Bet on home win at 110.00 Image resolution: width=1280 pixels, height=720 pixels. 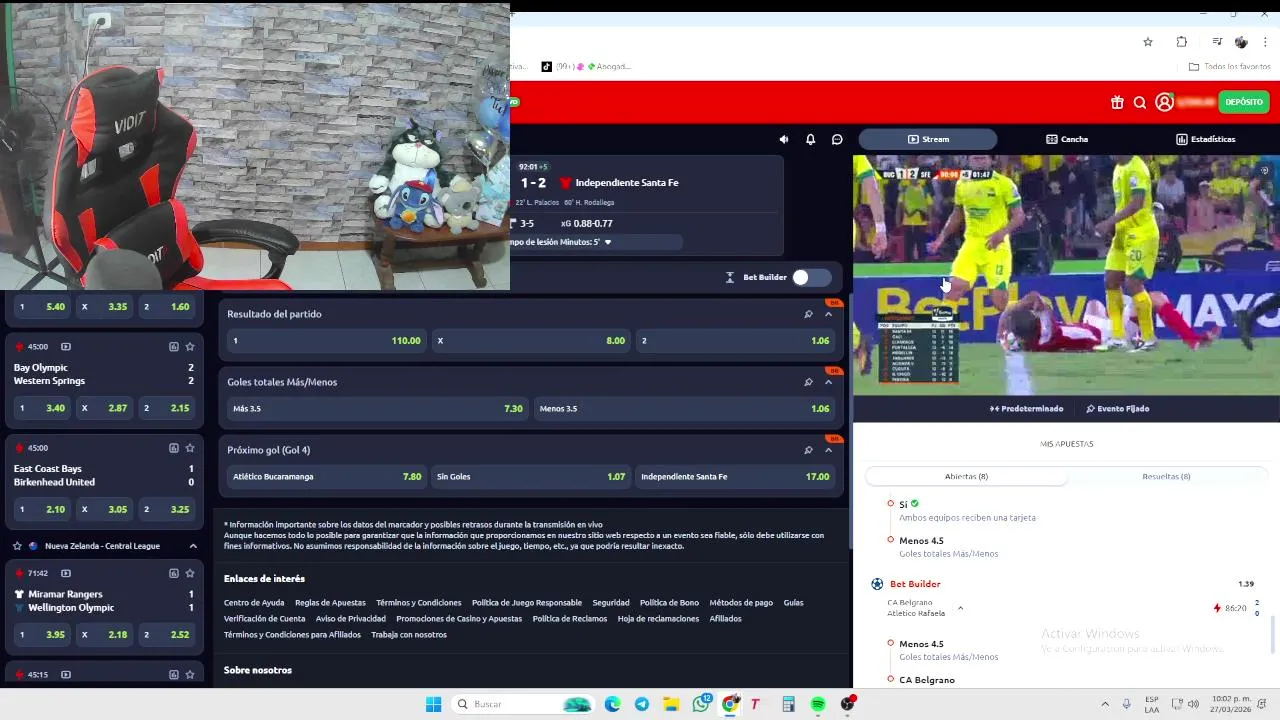(326, 341)
